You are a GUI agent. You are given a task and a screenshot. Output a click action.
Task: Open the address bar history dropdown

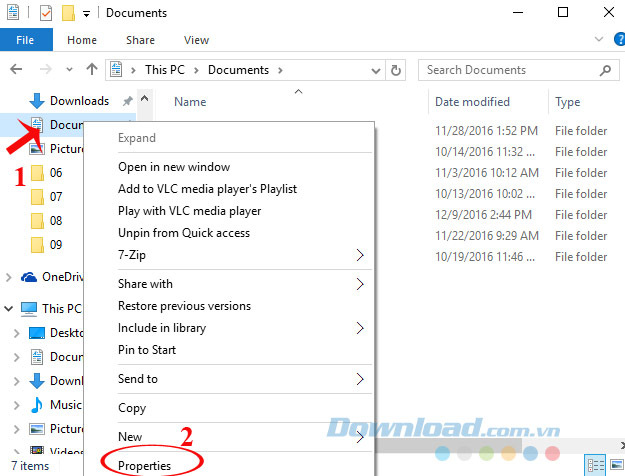click(x=375, y=71)
